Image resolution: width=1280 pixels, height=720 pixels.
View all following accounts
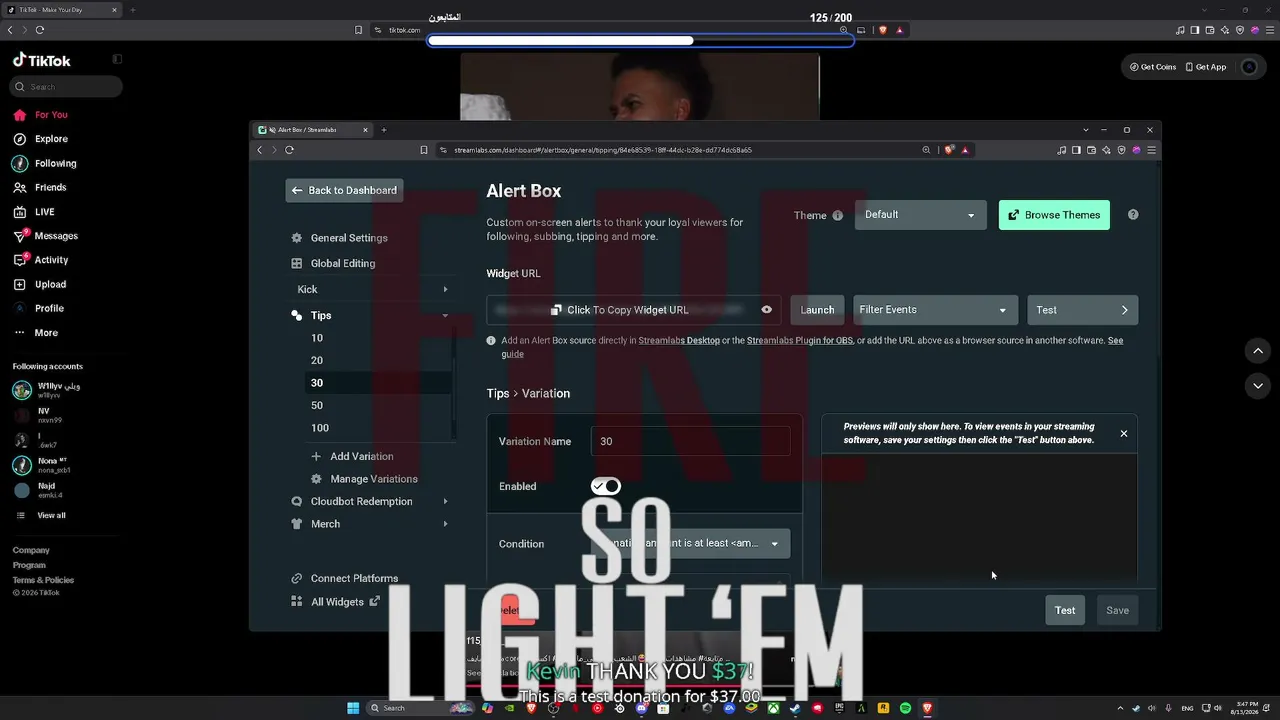51,516
